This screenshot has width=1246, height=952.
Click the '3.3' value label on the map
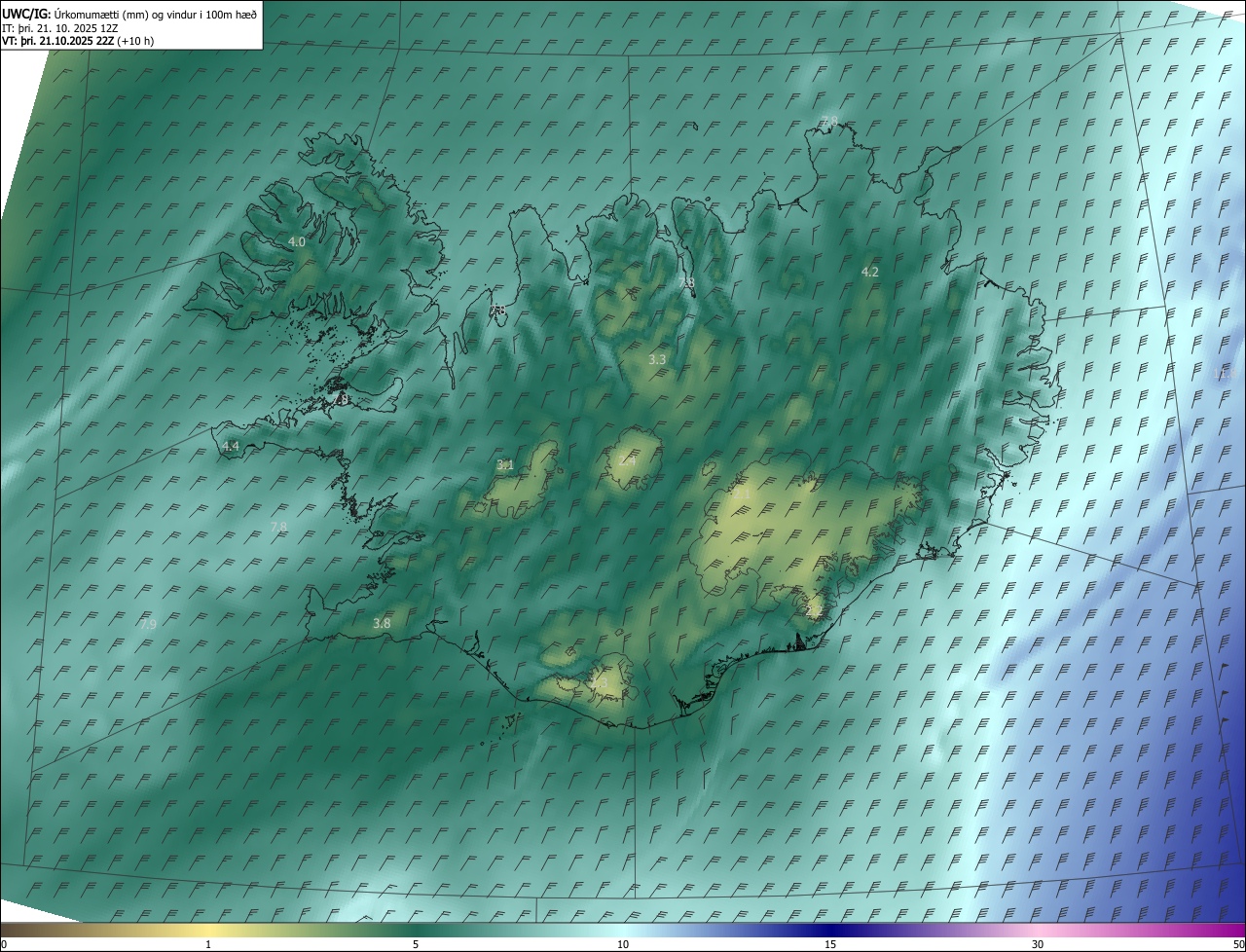click(x=657, y=360)
